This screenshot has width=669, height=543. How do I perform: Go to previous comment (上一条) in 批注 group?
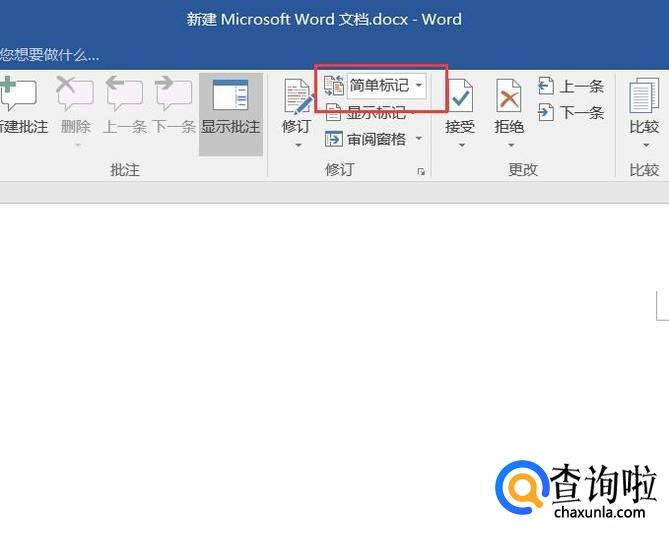click(125, 97)
